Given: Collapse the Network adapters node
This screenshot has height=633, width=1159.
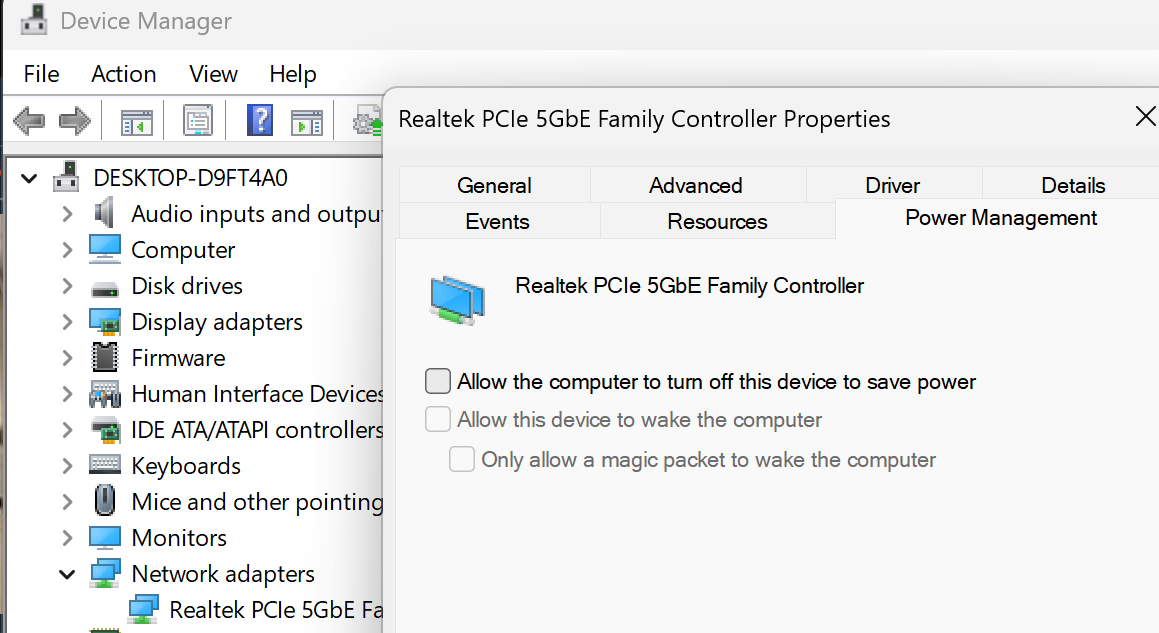Looking at the screenshot, I should [67, 574].
